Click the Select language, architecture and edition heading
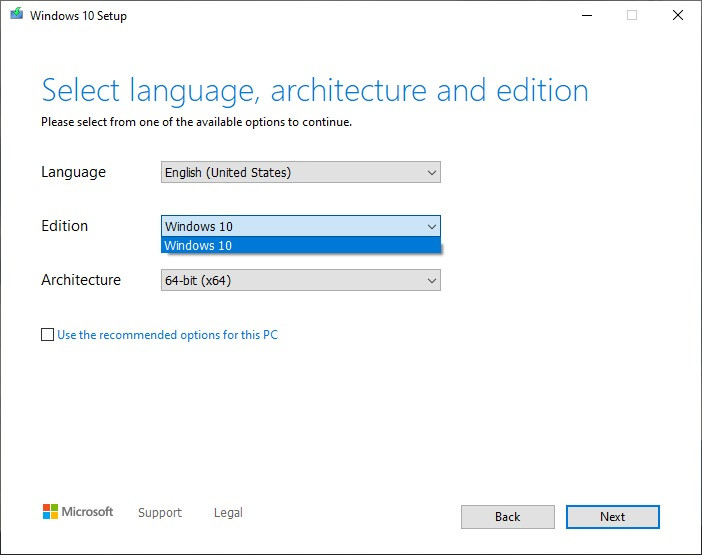Screen dimensions: 702x555 pyautogui.click(x=315, y=91)
